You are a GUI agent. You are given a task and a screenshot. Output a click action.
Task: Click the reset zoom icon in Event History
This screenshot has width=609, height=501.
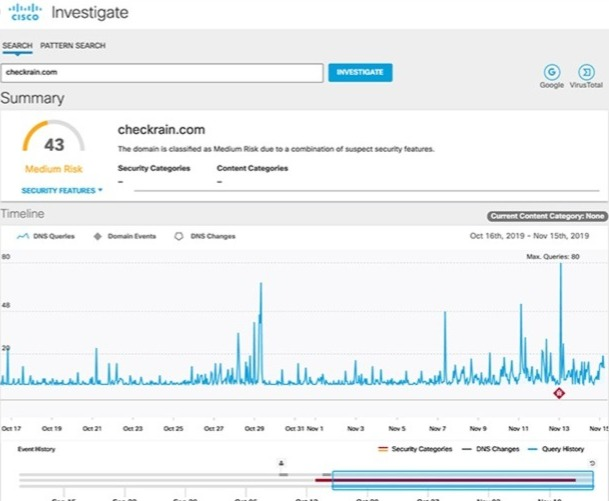(x=592, y=463)
